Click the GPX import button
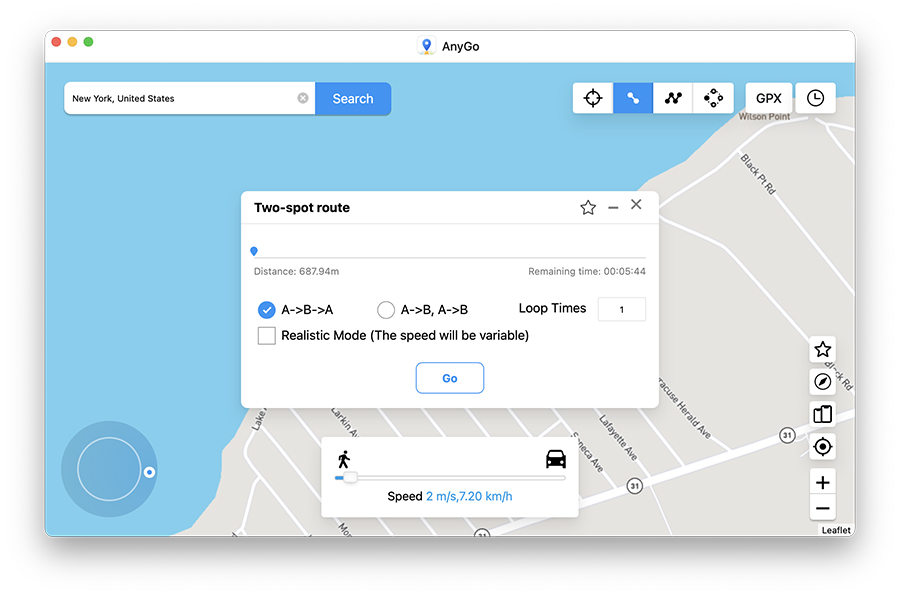Viewport: 900px width, 596px height. point(768,98)
